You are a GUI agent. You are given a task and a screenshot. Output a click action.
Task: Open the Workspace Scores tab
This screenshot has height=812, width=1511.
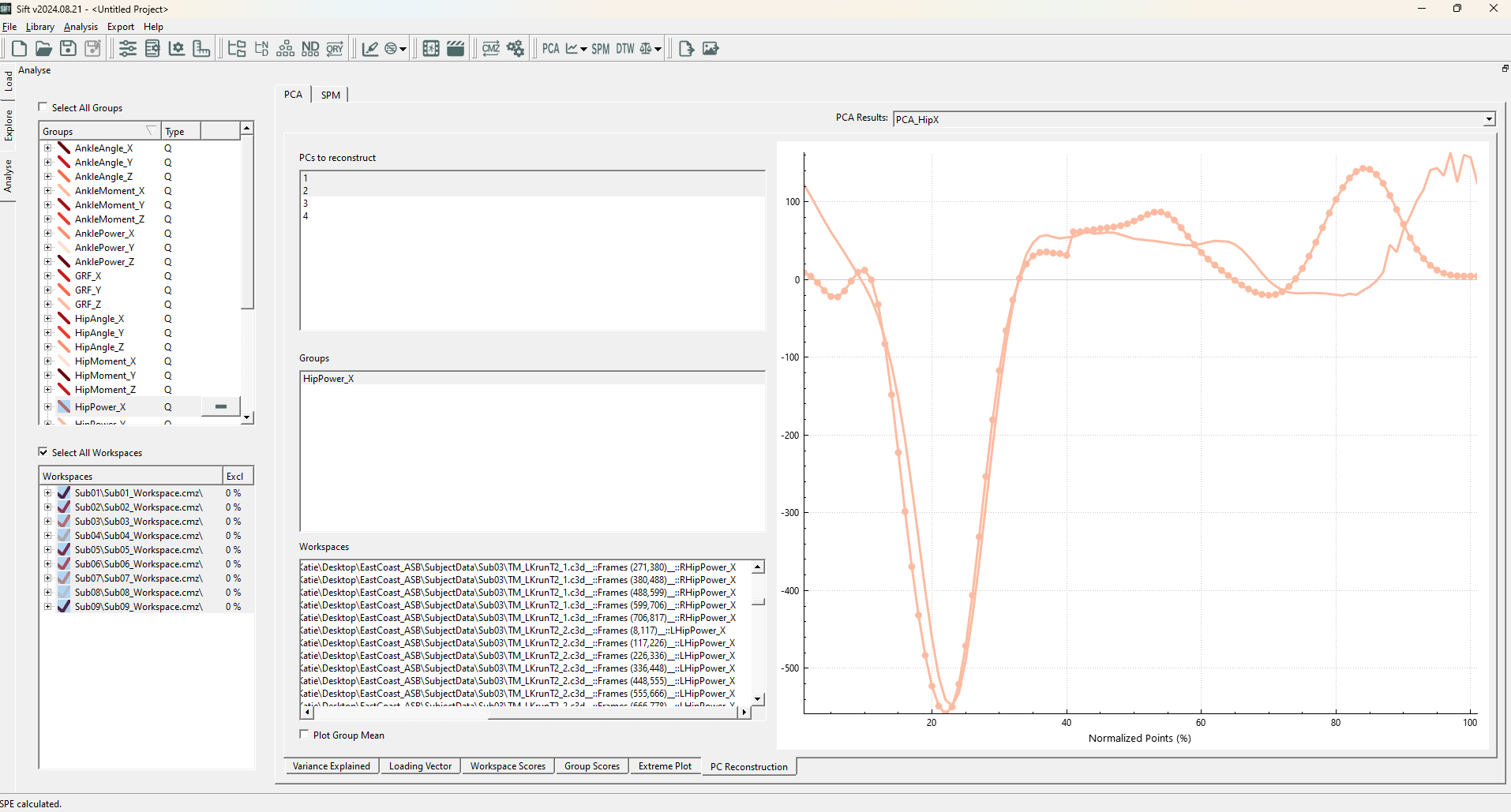pyautogui.click(x=508, y=765)
